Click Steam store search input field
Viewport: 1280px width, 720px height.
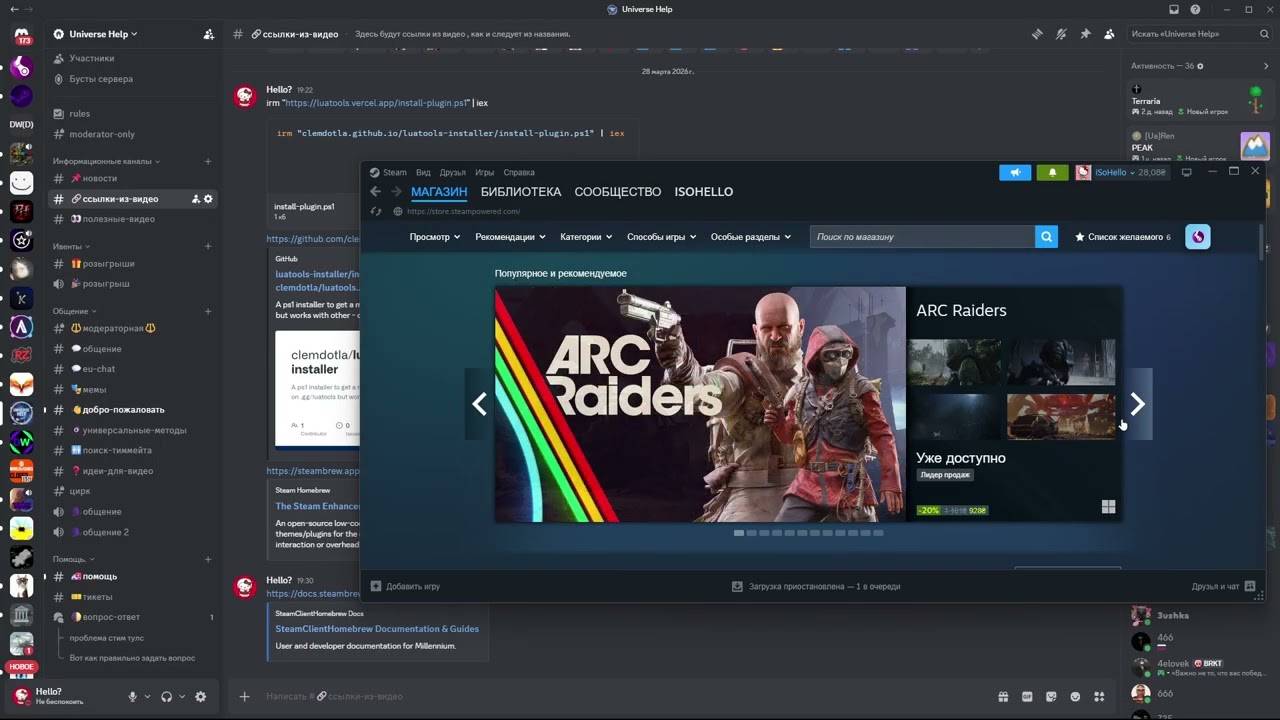pos(922,237)
